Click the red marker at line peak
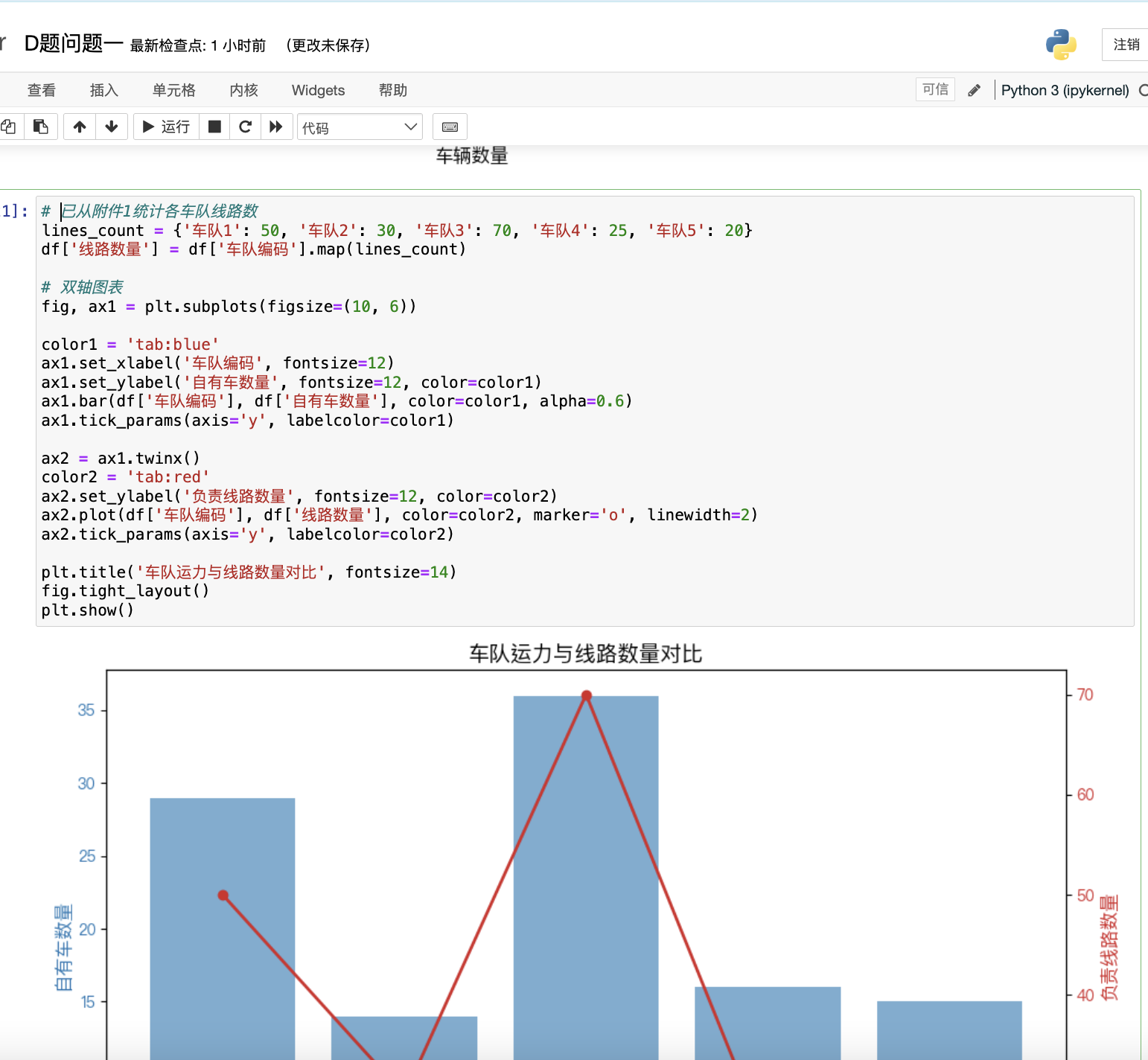The image size is (1148, 1060). (x=587, y=695)
